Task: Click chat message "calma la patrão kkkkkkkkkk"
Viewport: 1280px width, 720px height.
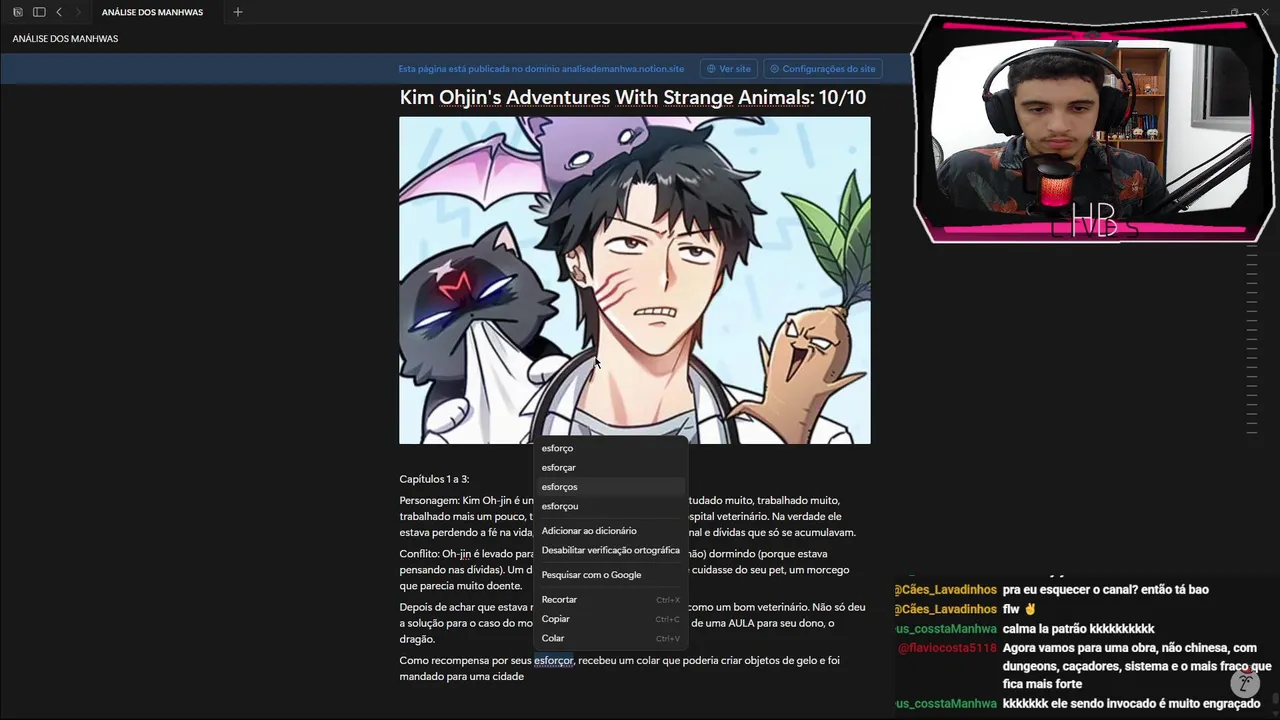Action: 1078,629
